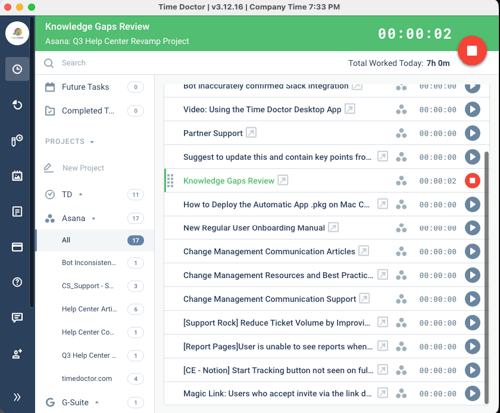Open the test tube icon in sidebar

click(x=17, y=140)
